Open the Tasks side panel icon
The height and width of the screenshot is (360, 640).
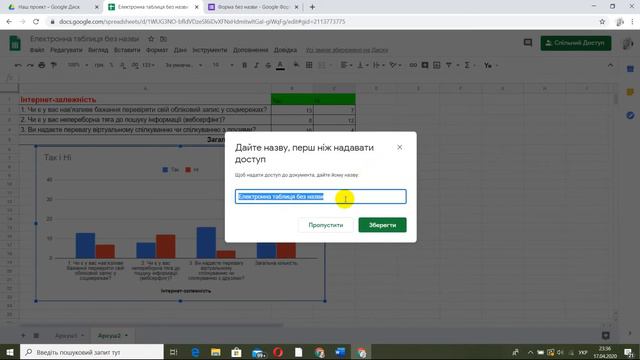(x=630, y=116)
